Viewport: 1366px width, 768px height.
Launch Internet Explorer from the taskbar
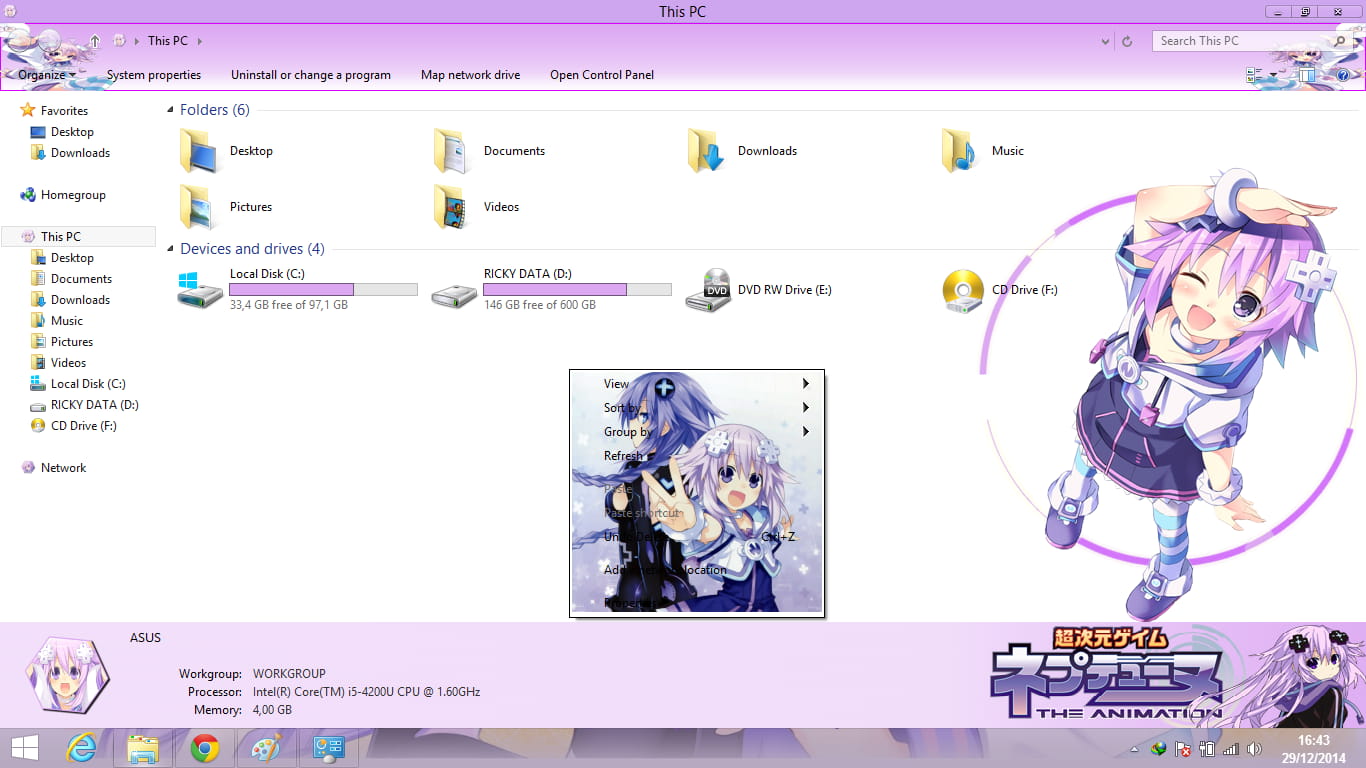pyautogui.click(x=82, y=747)
